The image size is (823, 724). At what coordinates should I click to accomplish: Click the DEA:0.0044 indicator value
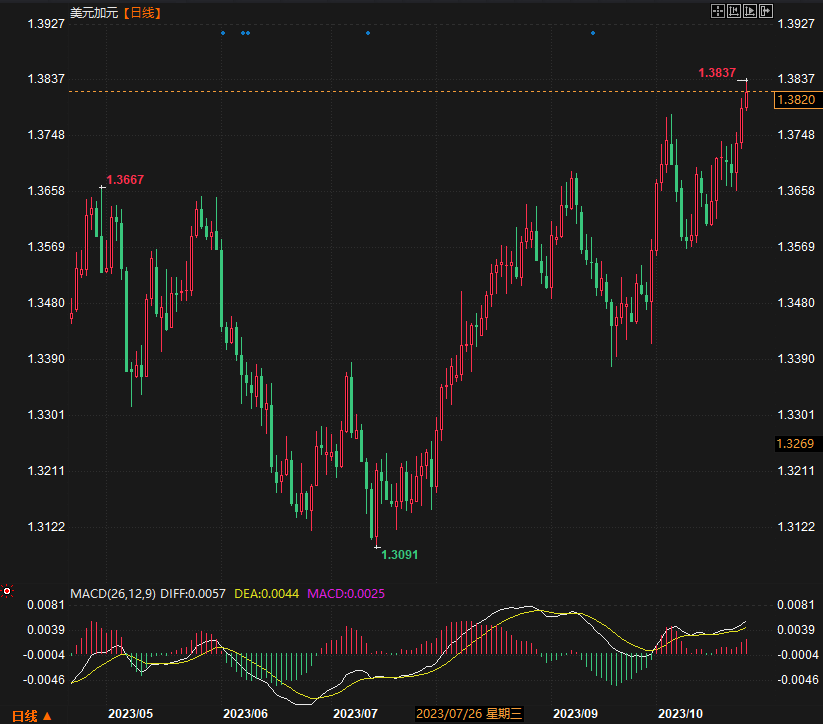pos(266,593)
